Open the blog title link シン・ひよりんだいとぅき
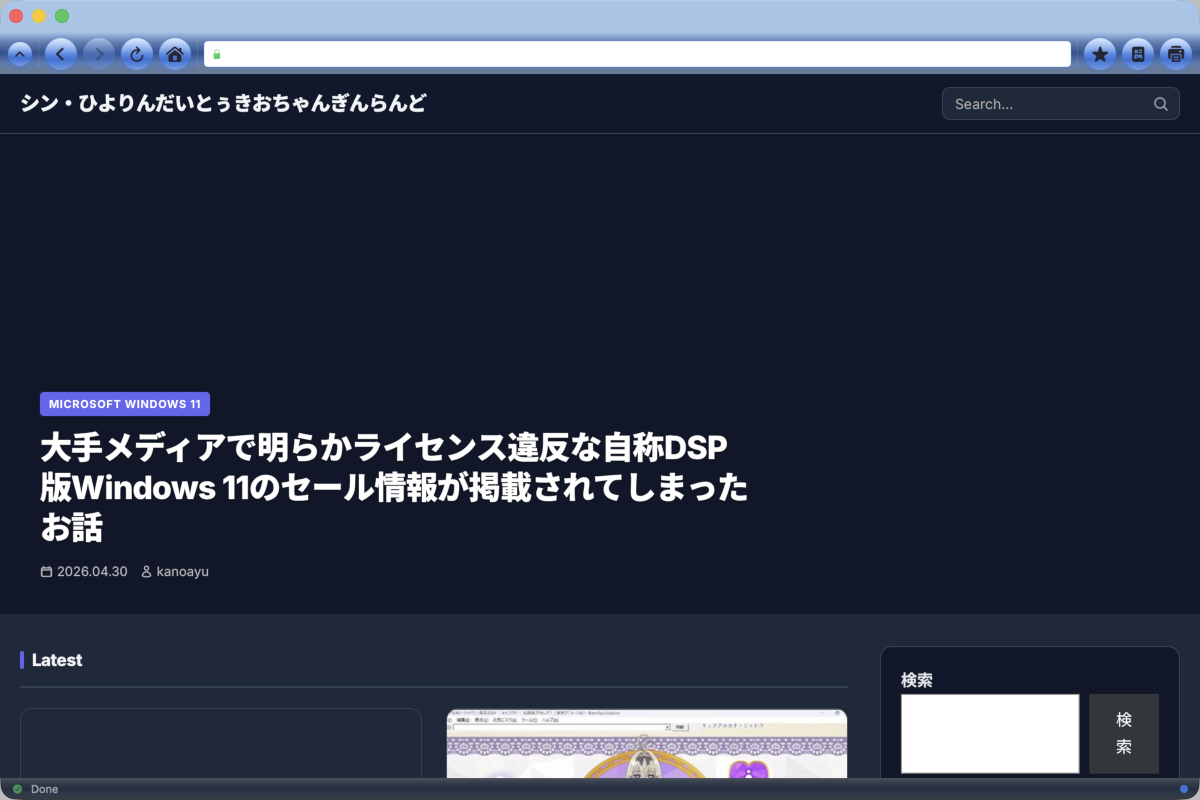 pos(223,103)
